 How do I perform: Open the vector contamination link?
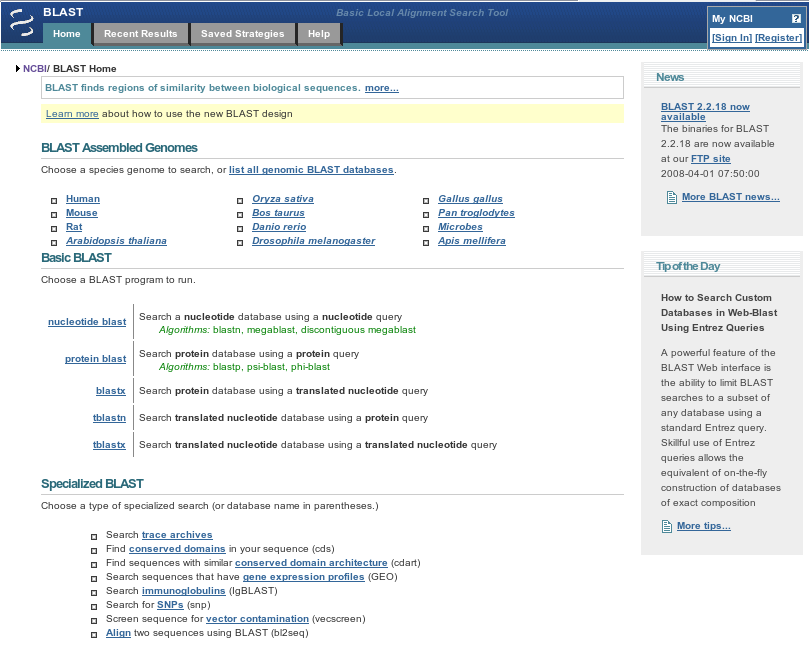click(x=257, y=619)
